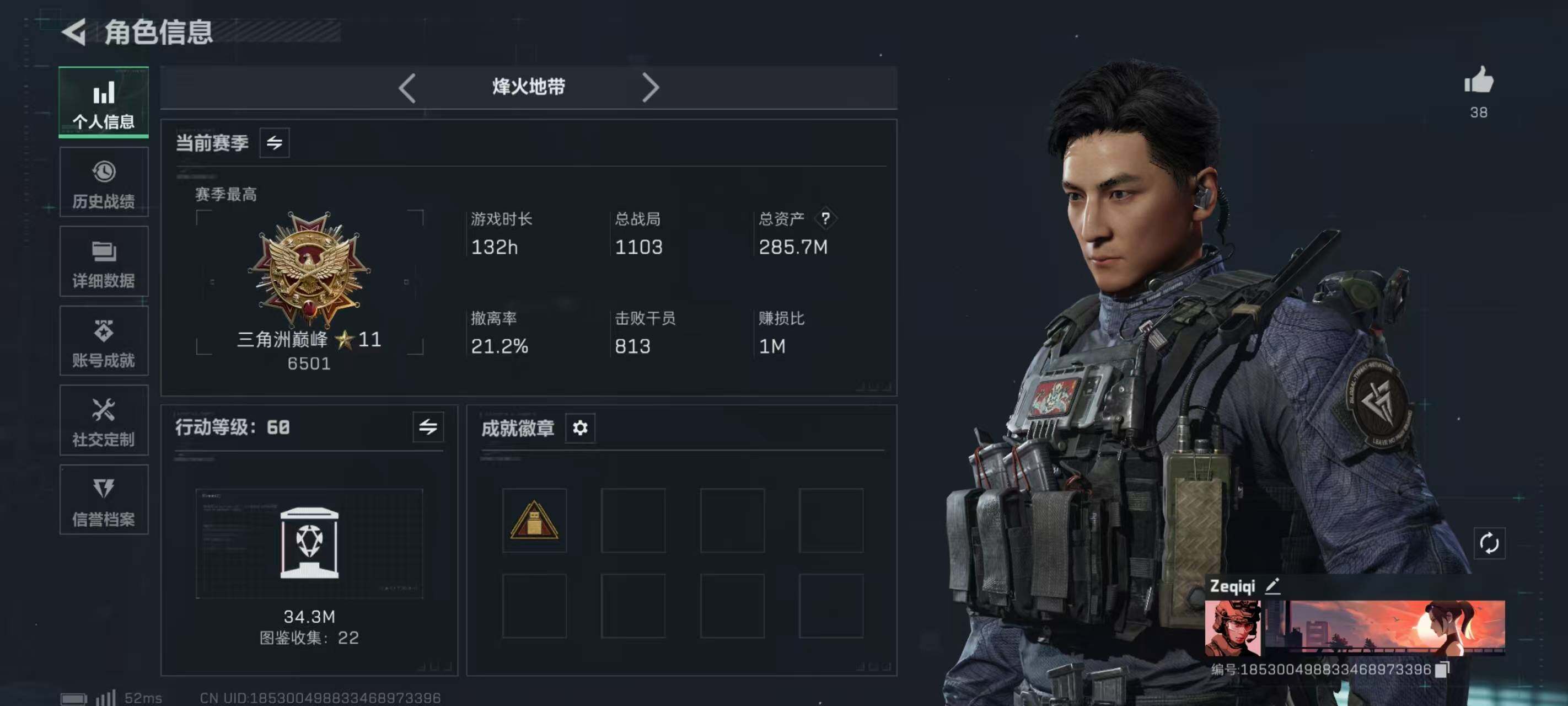1568x706 pixels.
Task: Go back using the arrow beside 角色信息
Action: click(x=75, y=33)
